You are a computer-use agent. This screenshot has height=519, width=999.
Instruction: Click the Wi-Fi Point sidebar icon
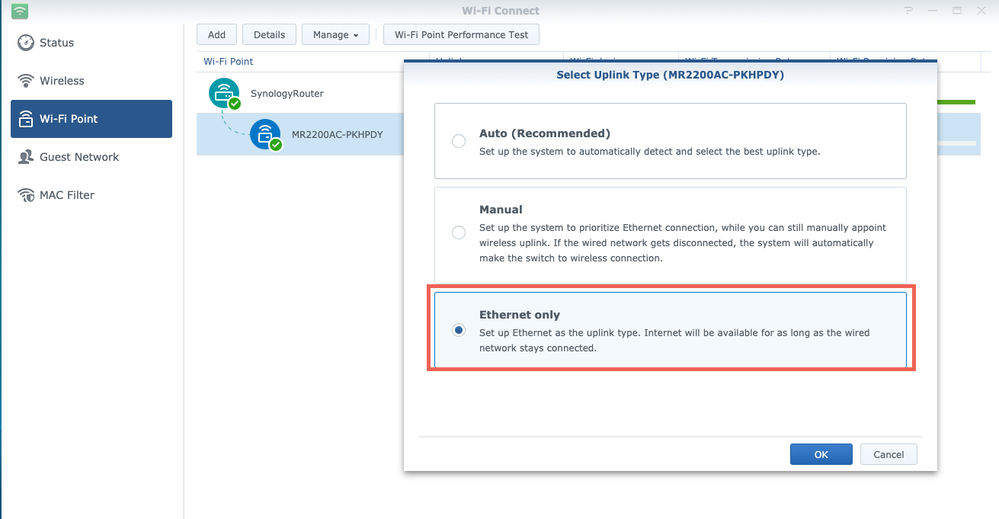[x=25, y=118]
